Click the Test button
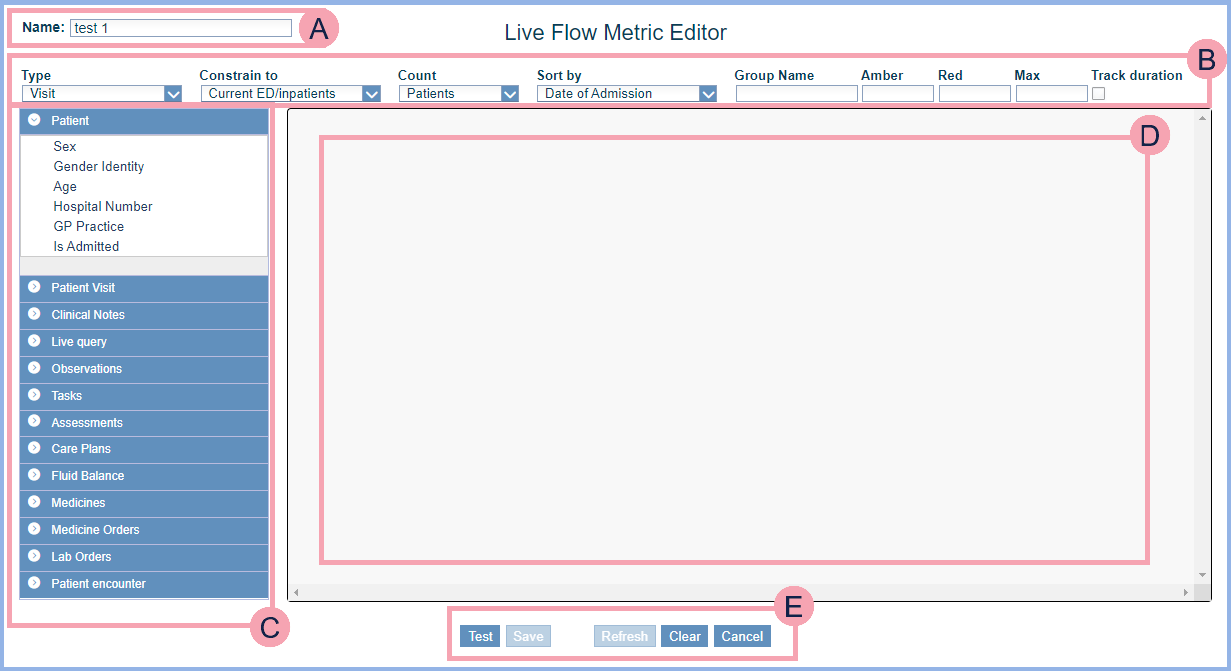Viewport: 1231px width, 671px height. pyautogui.click(x=481, y=636)
